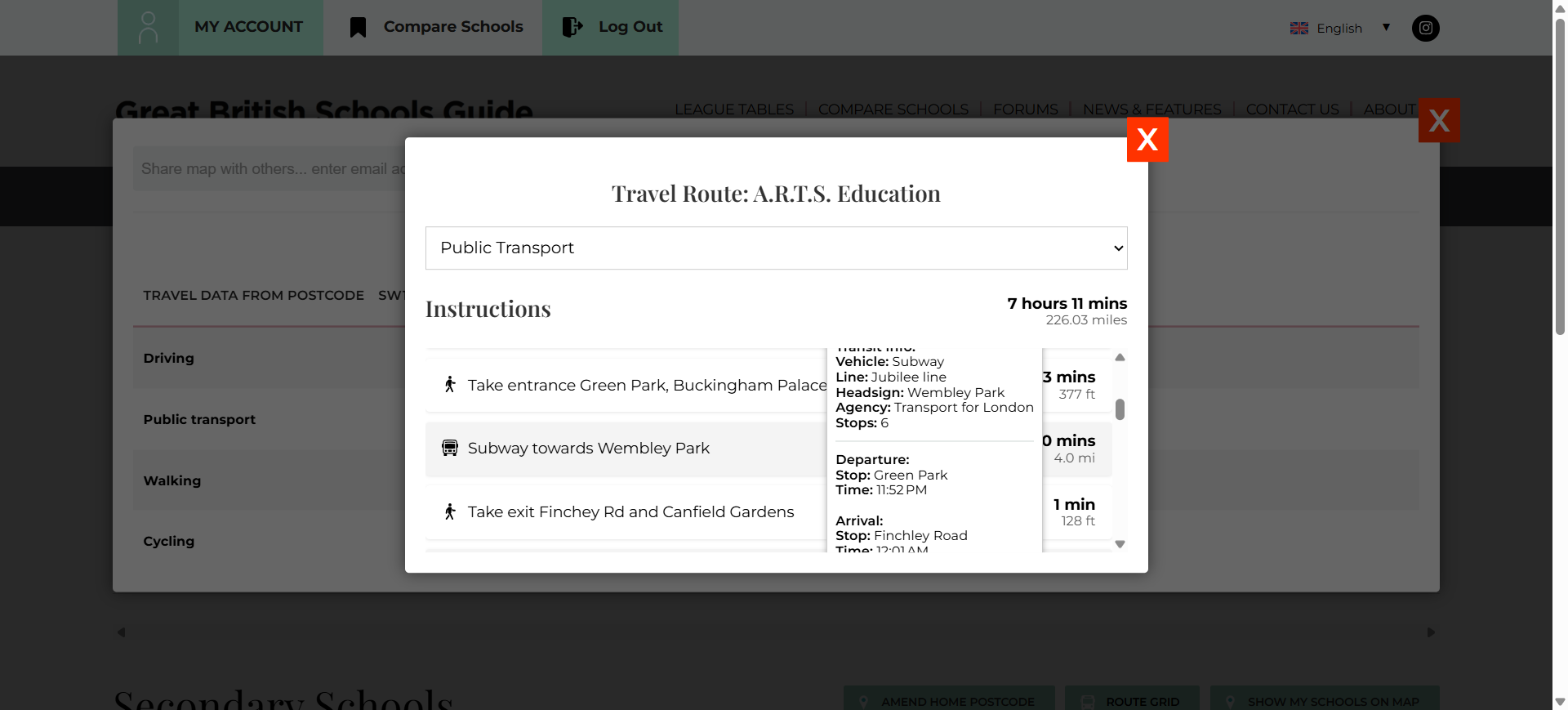
Task: Click the subway icon beside Wembley Park step
Action: 450,448
